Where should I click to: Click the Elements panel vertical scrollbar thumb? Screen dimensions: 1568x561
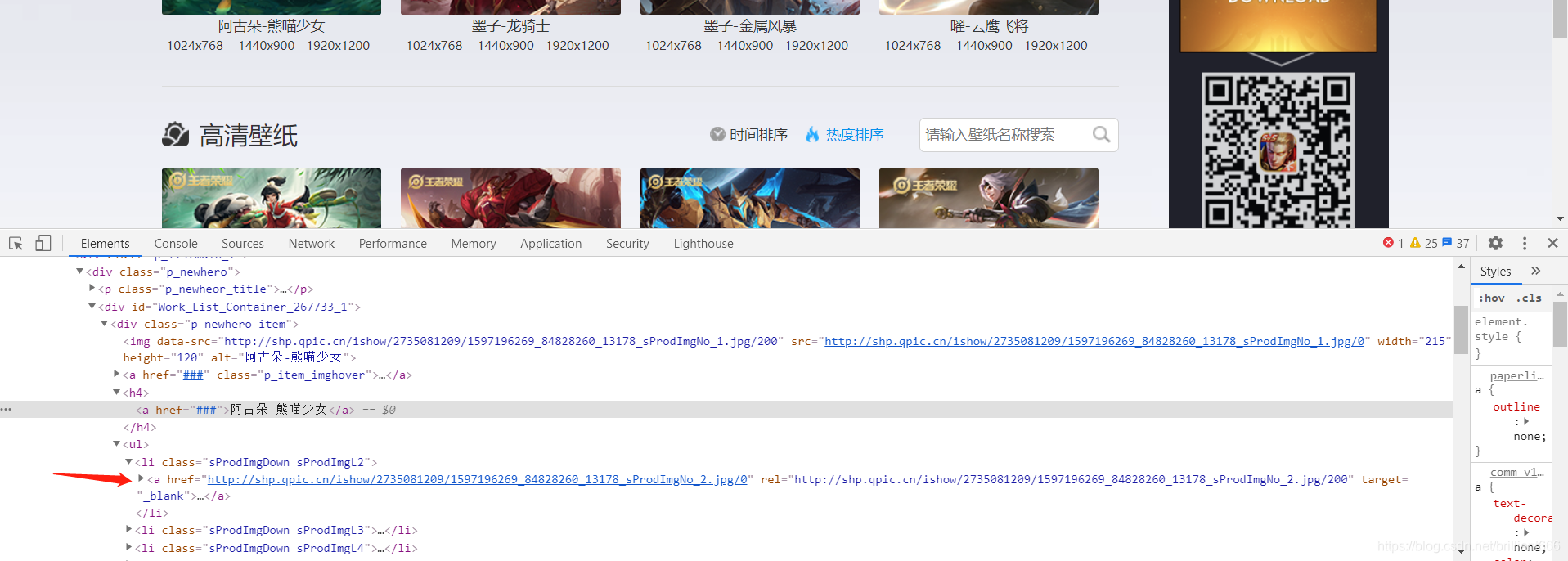click(1461, 330)
